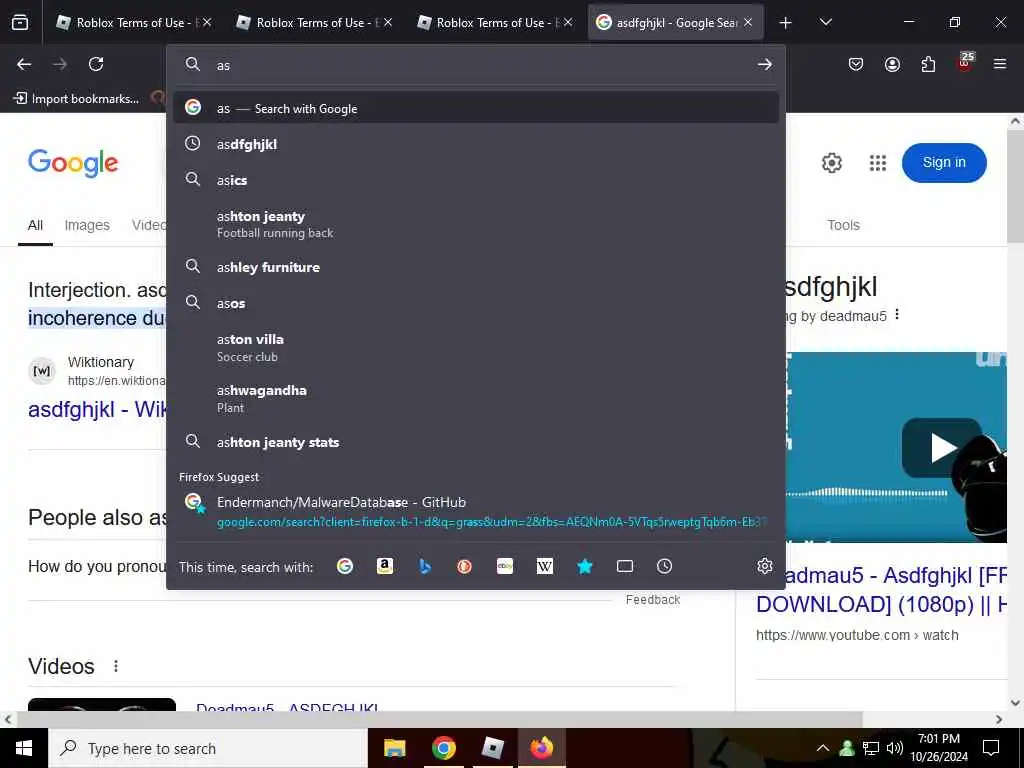Close the asdfghjkl Google Search tab
Image resolution: width=1024 pixels, height=768 pixels.
point(748,23)
